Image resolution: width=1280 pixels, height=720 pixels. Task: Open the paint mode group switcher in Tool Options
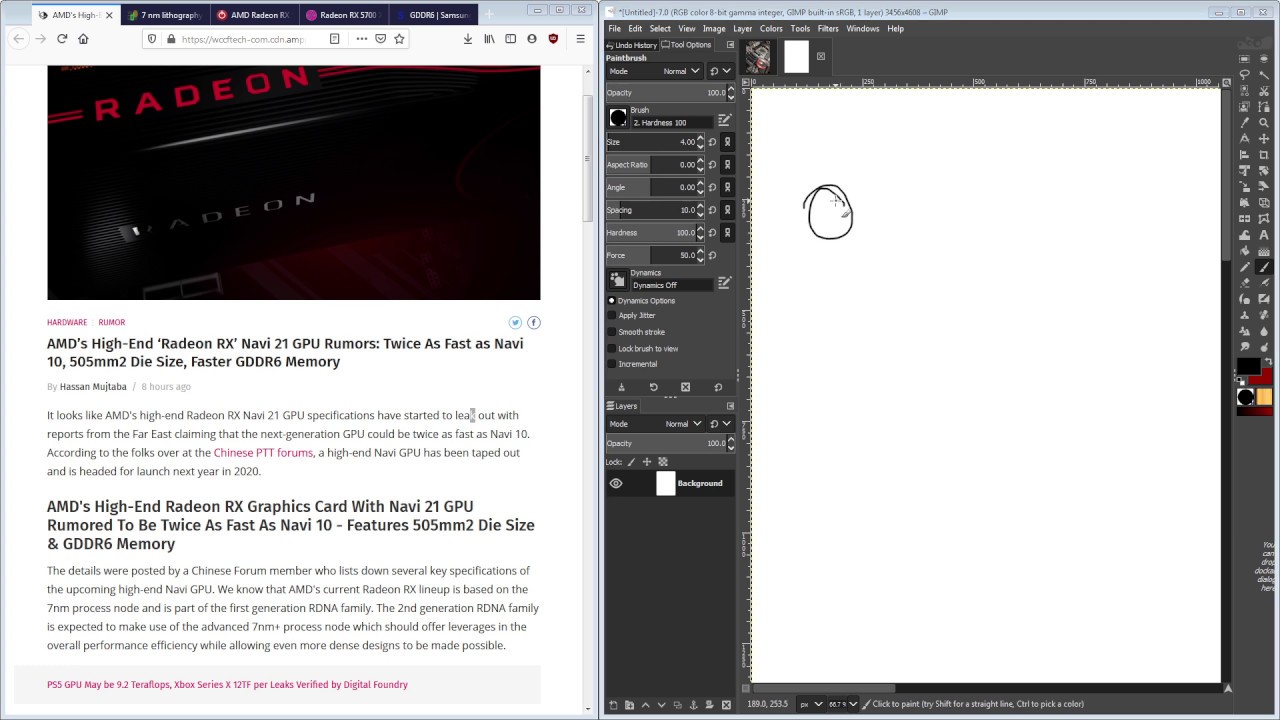point(720,72)
